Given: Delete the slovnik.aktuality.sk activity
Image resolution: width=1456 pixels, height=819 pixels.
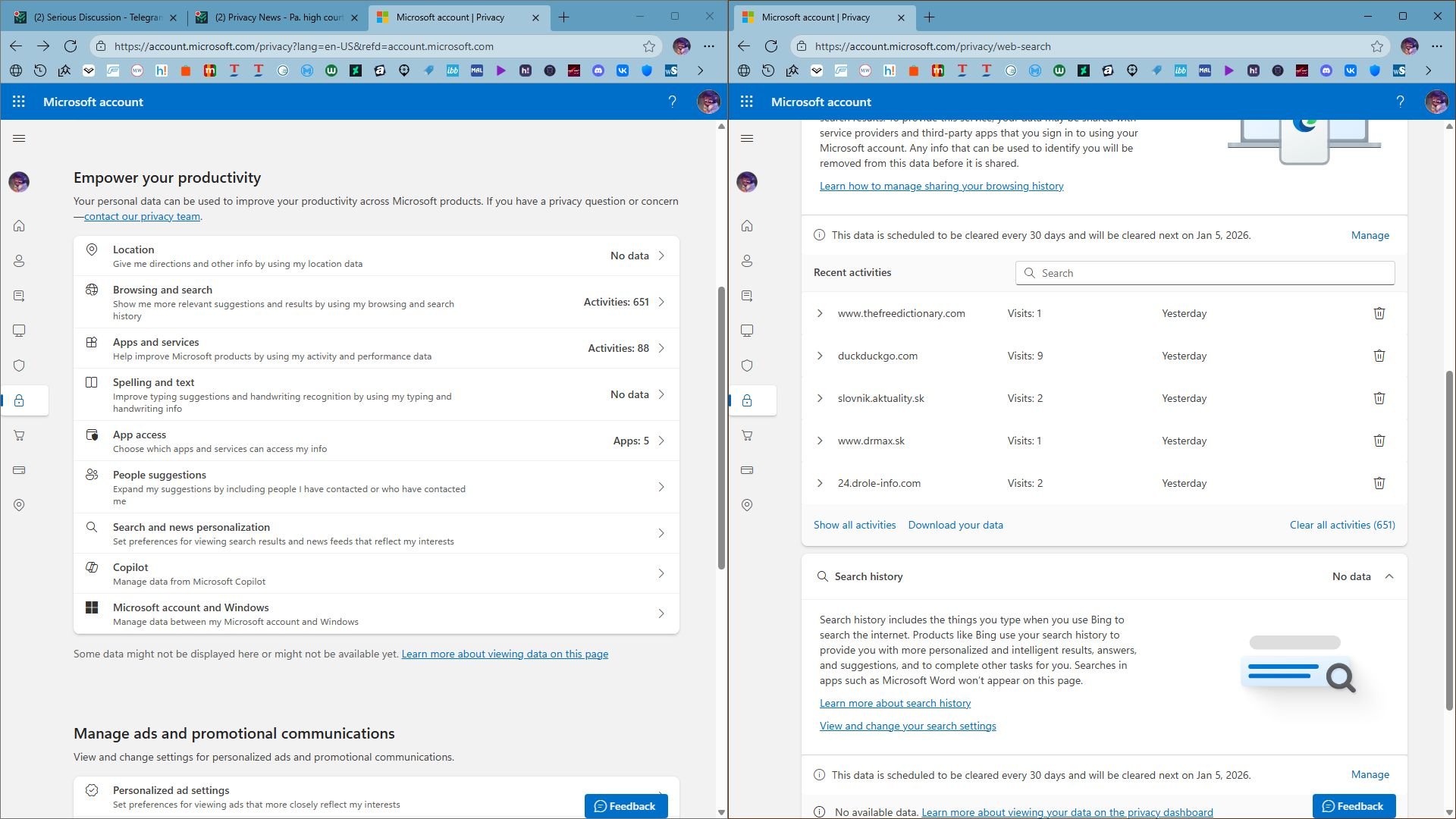Looking at the screenshot, I should click(1379, 398).
